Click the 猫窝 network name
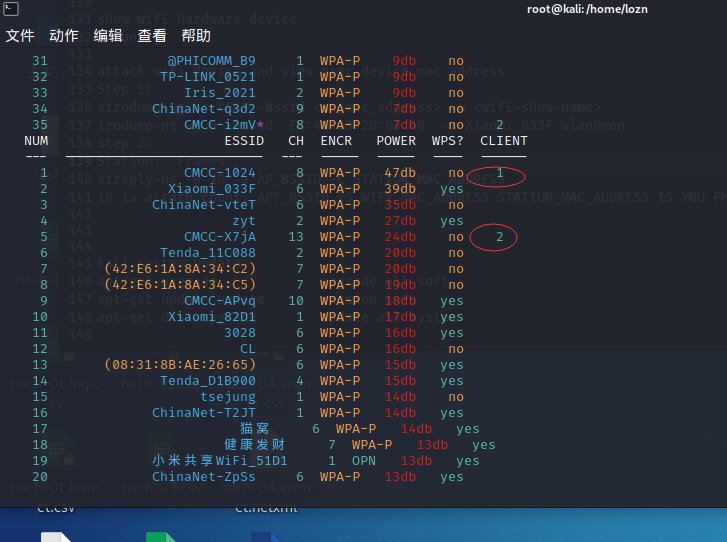Screen dimensions: 727x542 click(255, 429)
